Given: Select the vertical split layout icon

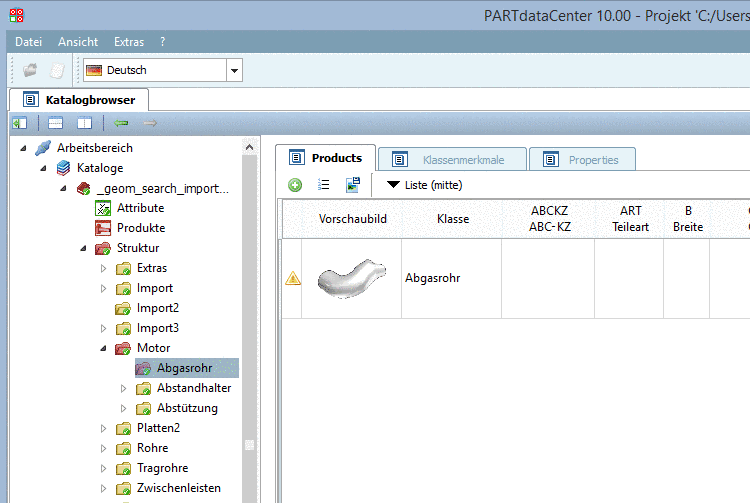Looking at the screenshot, I should (85, 123).
